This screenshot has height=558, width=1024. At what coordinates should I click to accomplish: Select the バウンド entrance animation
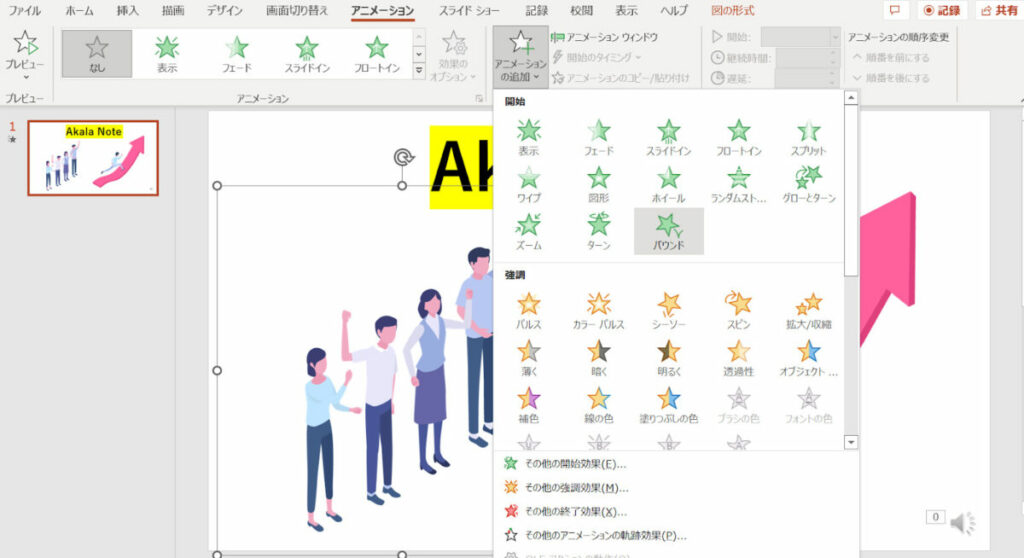668,229
